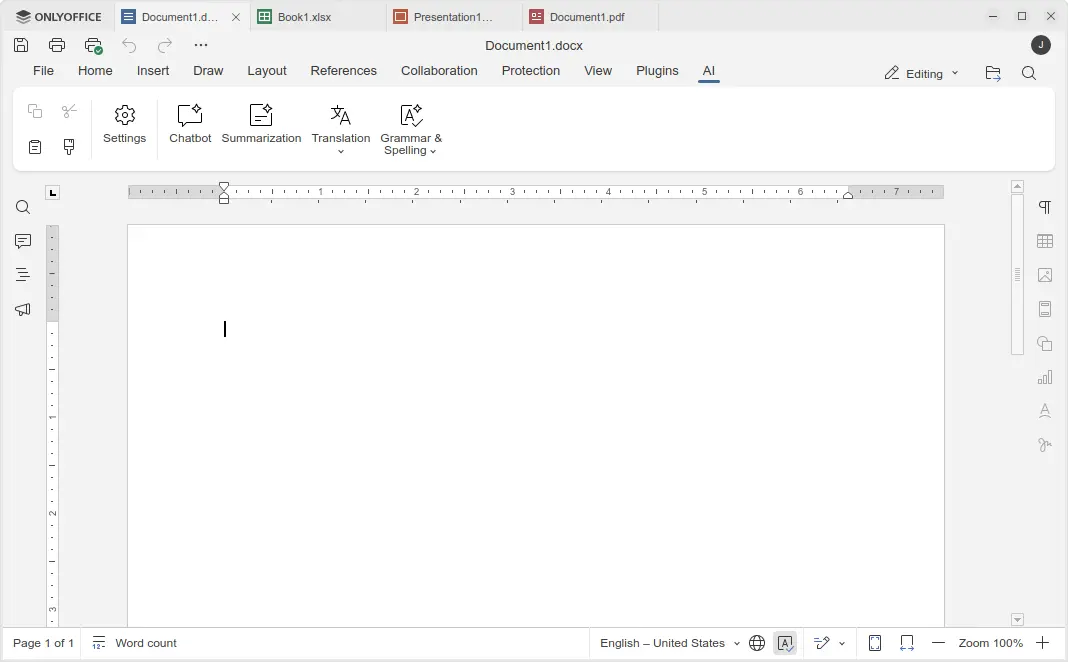
Task: Open AI plugin Settings
Action: pyautogui.click(x=125, y=124)
